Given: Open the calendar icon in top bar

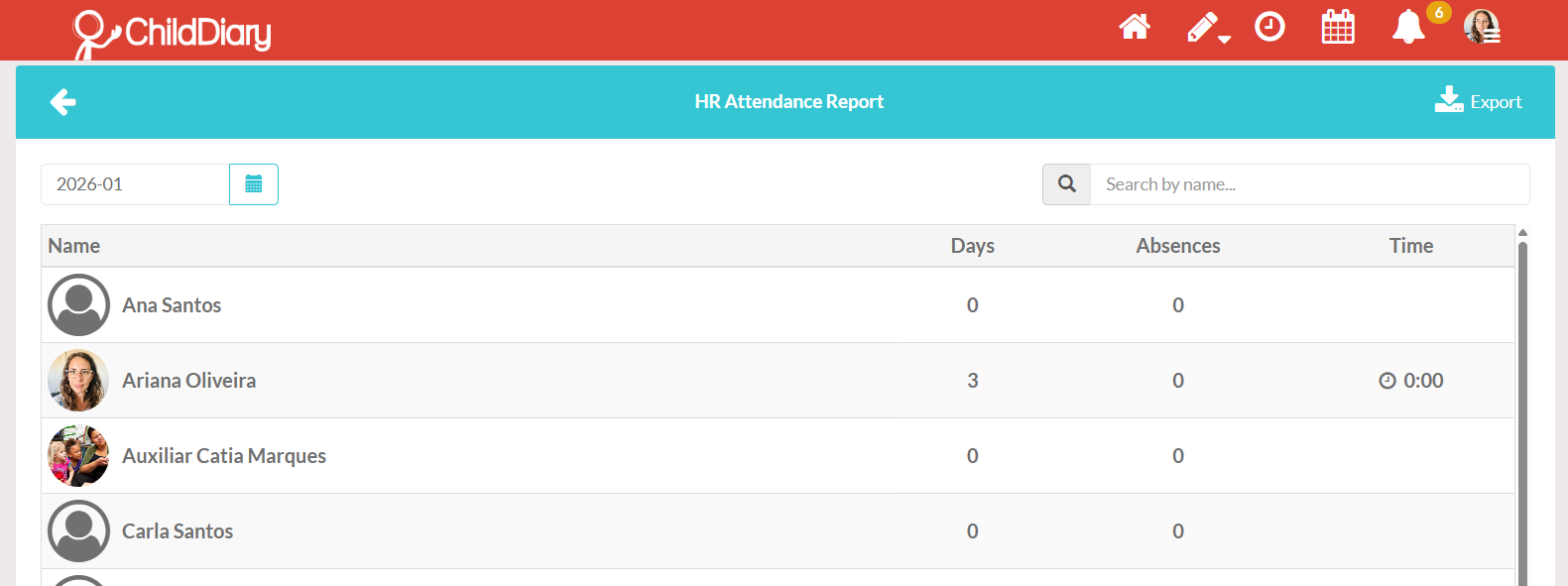Looking at the screenshot, I should point(1338,27).
